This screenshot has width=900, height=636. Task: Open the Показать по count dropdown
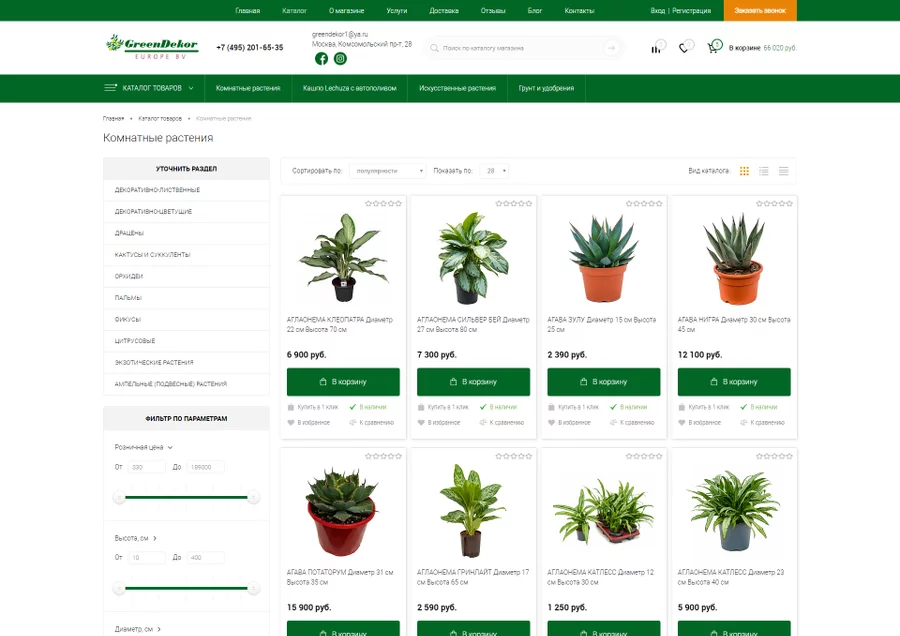(x=494, y=171)
